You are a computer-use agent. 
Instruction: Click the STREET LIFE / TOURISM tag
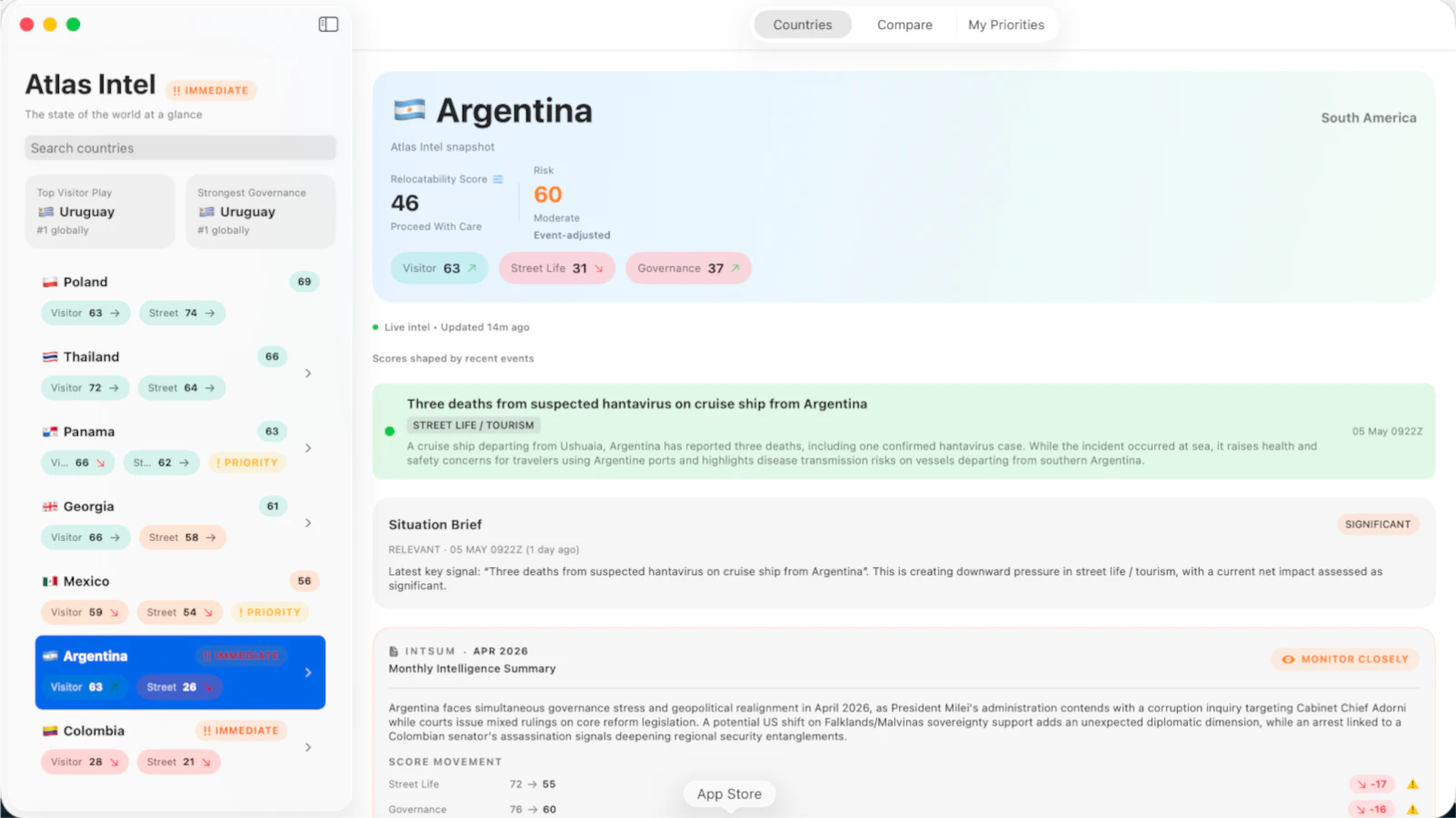click(x=474, y=425)
